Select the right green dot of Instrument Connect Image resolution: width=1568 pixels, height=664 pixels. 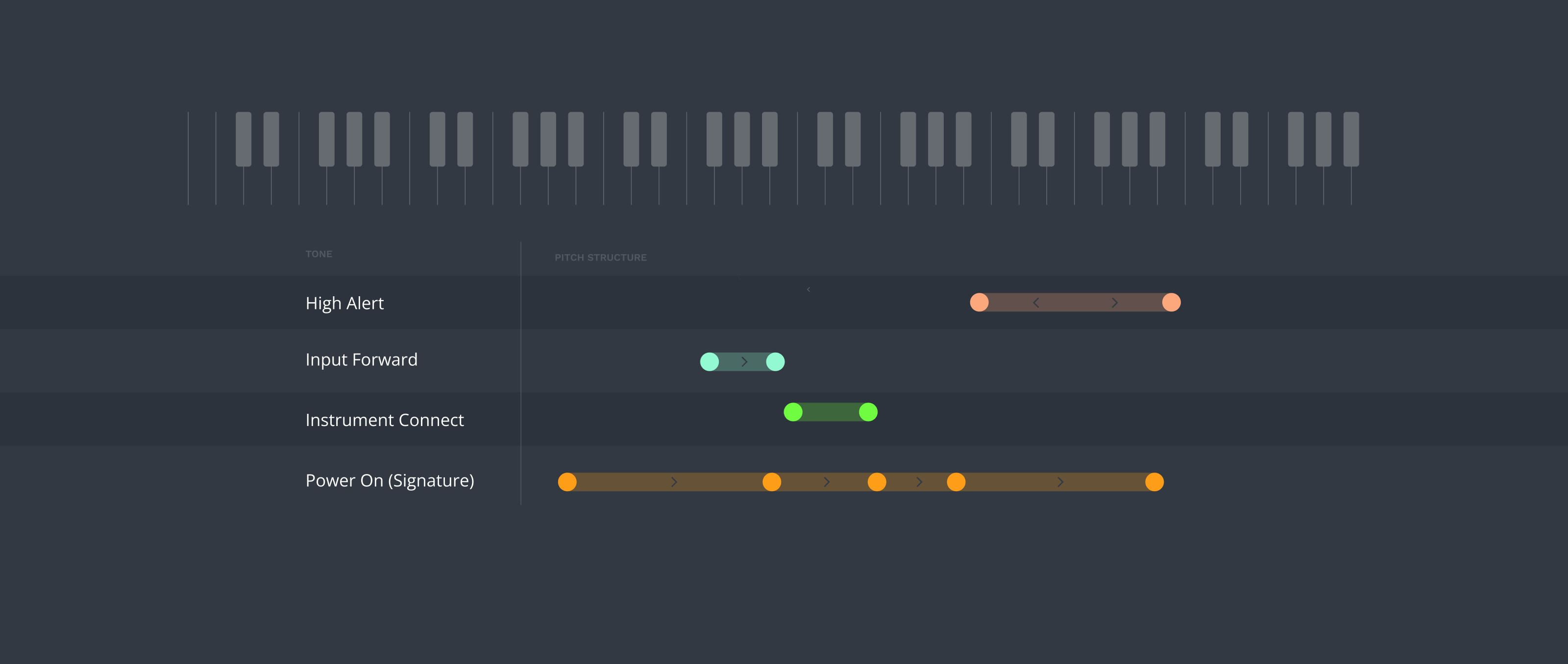[868, 412]
